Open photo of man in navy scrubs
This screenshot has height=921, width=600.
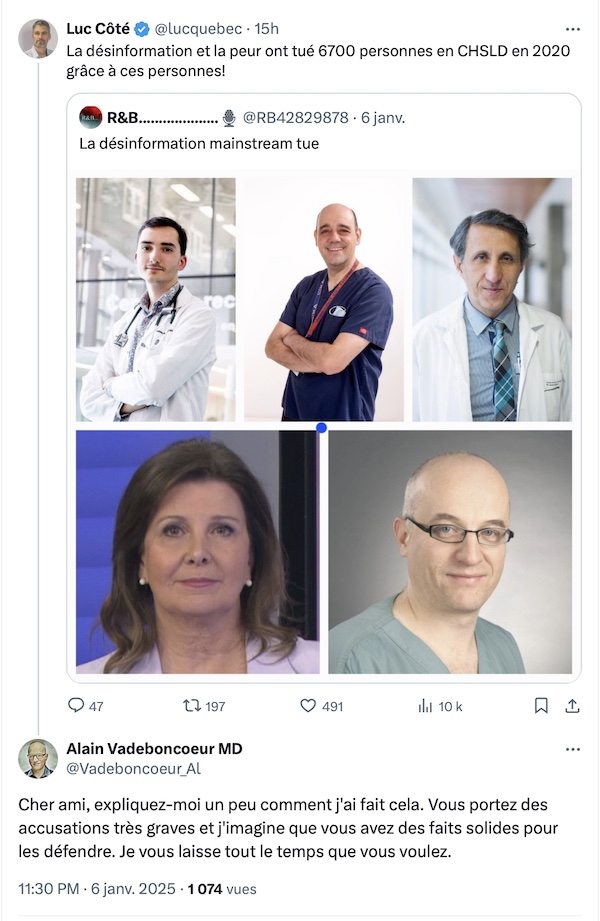point(324,300)
